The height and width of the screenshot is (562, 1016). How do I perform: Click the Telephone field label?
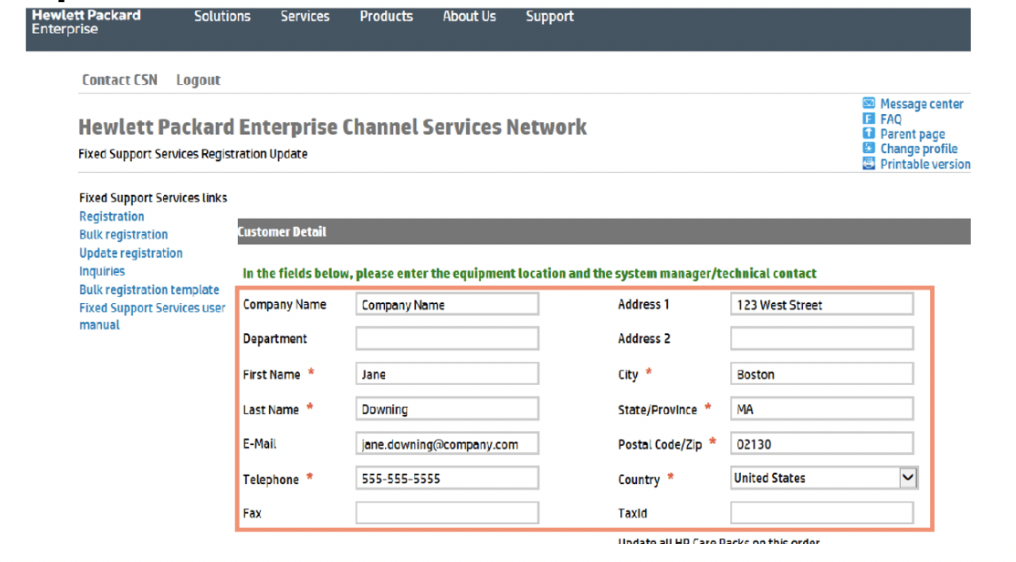(270, 480)
